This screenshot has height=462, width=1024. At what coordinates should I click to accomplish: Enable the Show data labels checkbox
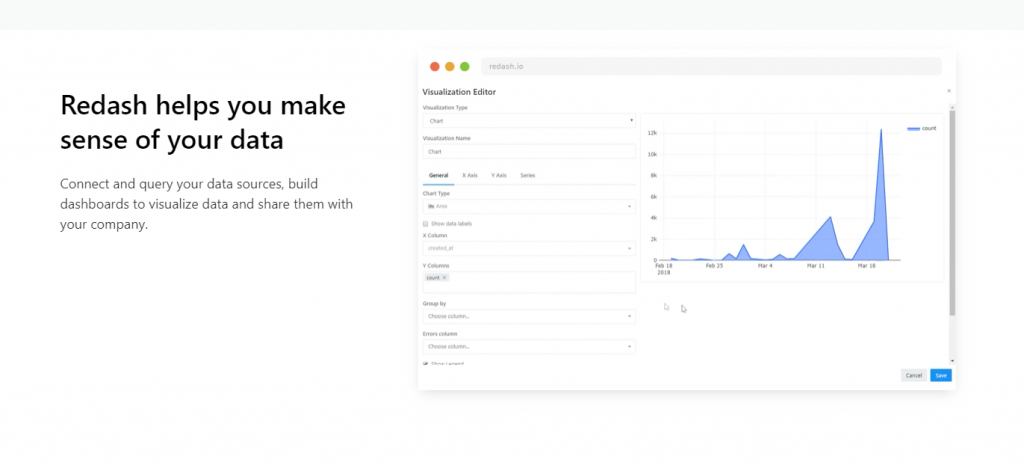(426, 224)
